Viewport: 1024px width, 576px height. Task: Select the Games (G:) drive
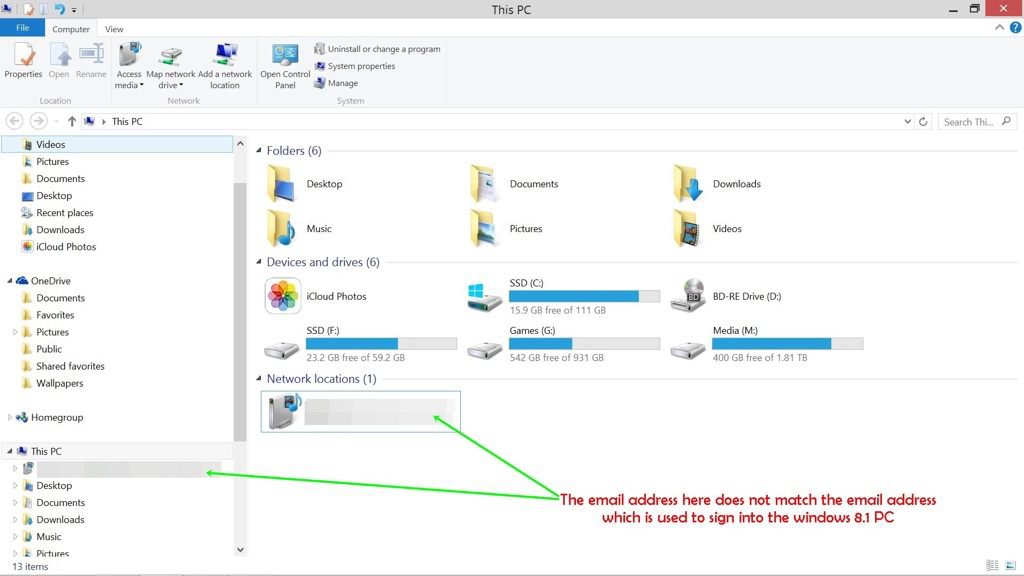[564, 344]
